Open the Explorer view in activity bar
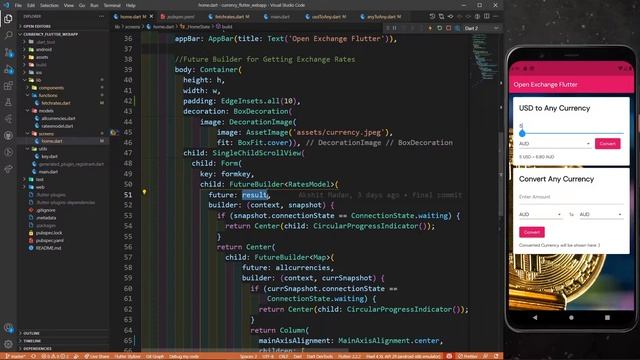 pos(8,19)
